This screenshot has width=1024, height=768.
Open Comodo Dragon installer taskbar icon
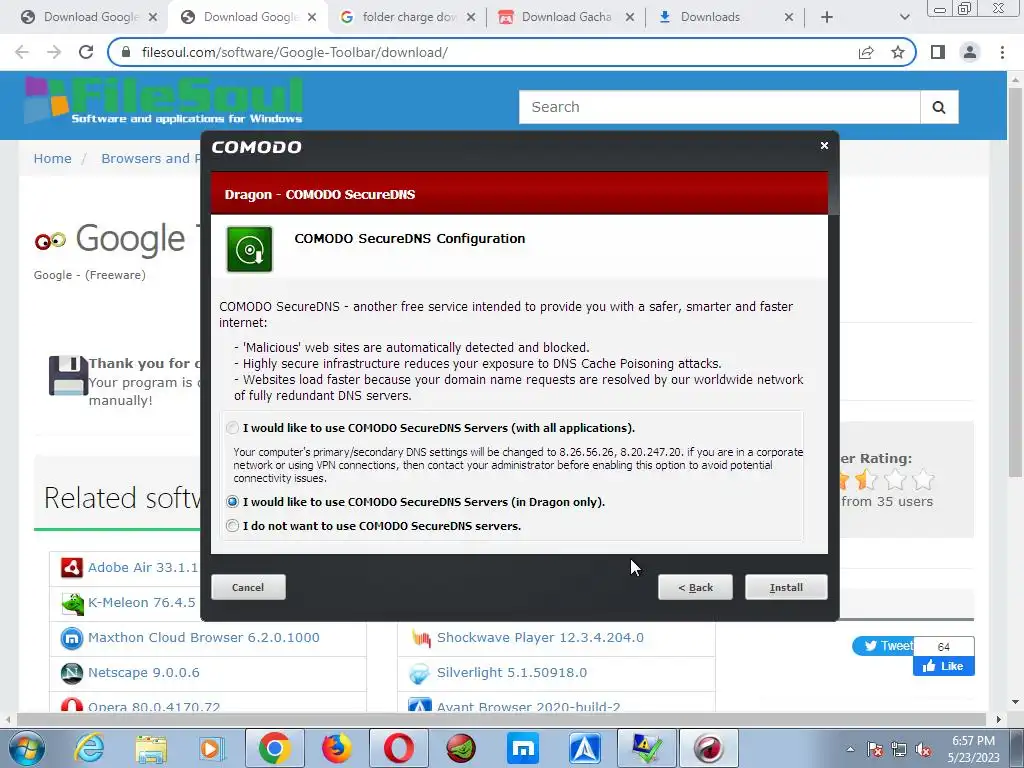pos(709,748)
